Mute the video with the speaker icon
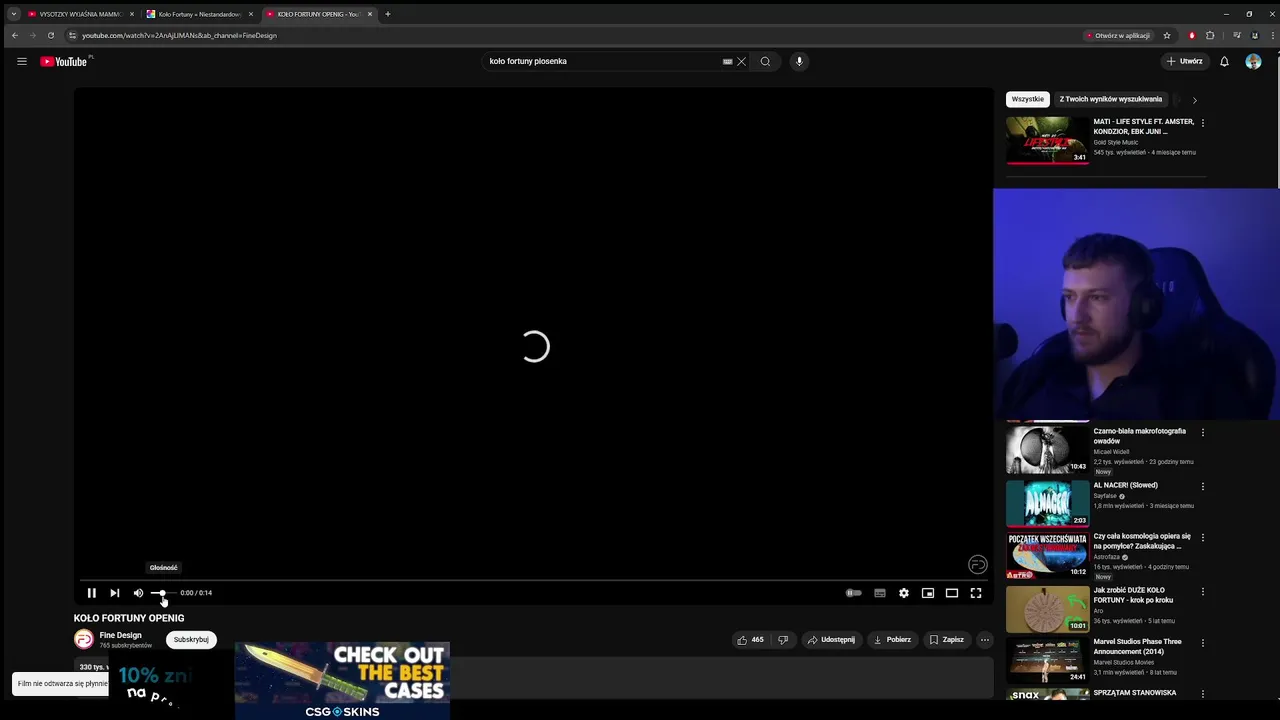The image size is (1280, 720). click(x=138, y=593)
